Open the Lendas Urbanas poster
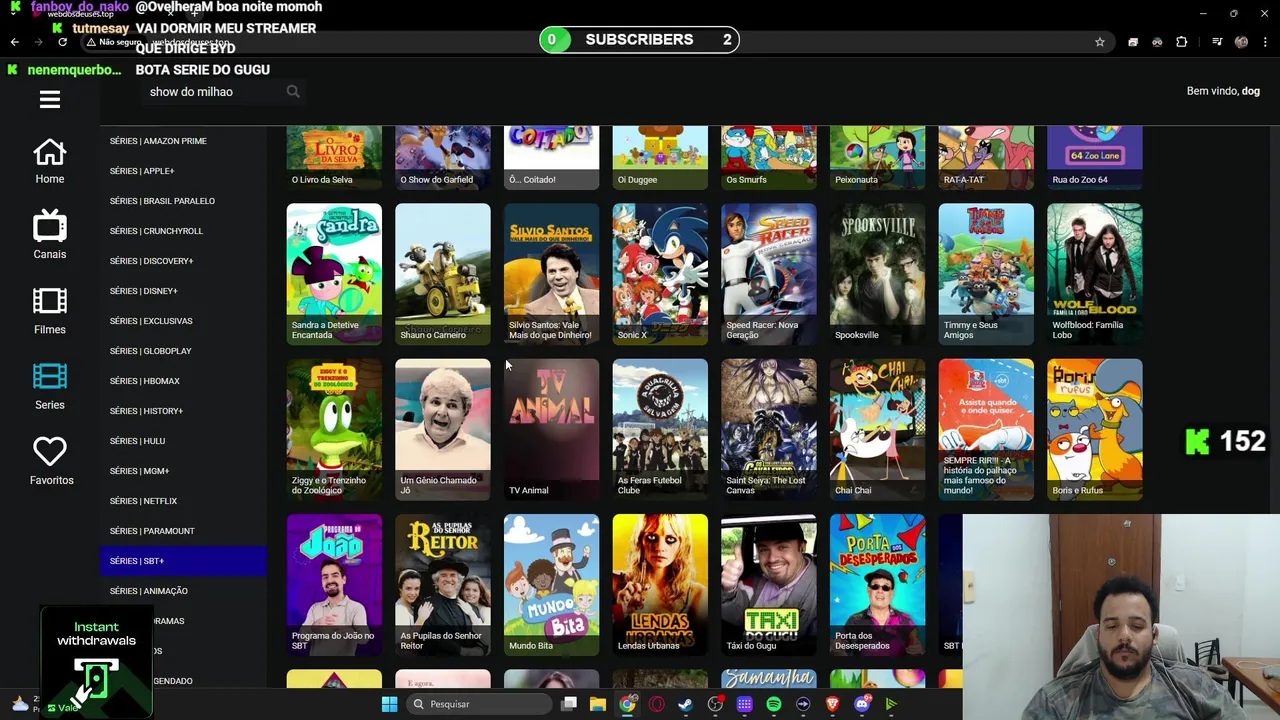The image size is (1280, 720). click(660, 584)
